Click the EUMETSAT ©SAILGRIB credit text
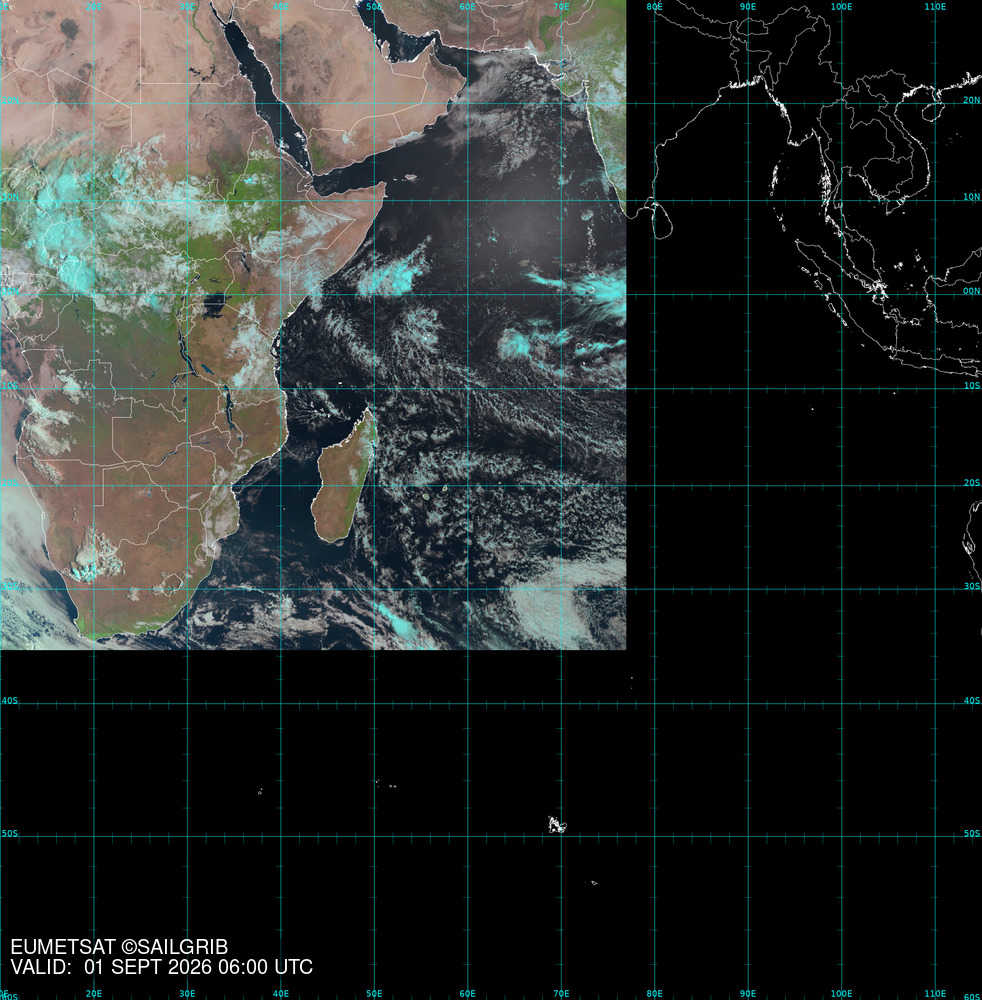Viewport: 982px width, 1000px height. (119, 947)
